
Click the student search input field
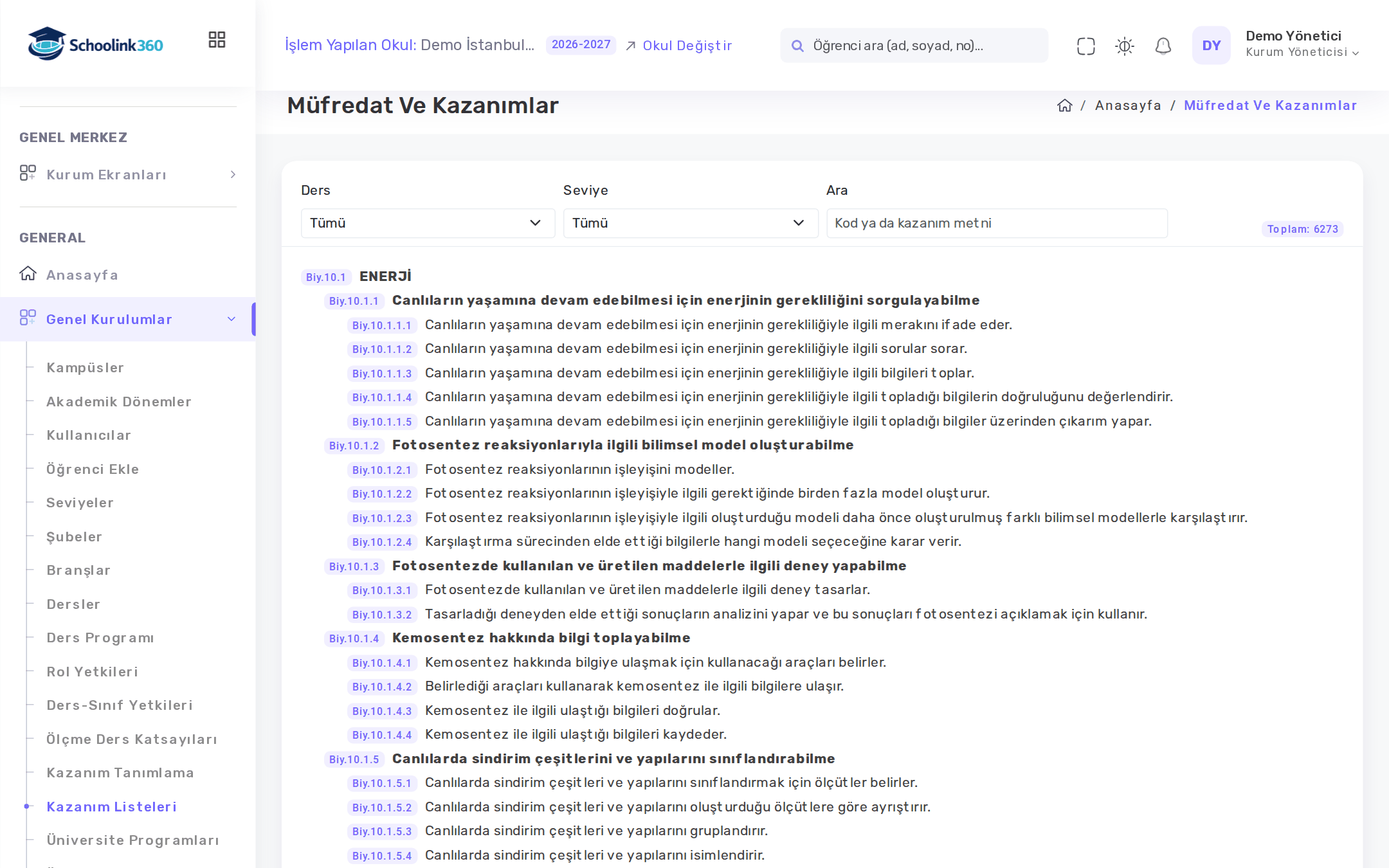click(914, 46)
